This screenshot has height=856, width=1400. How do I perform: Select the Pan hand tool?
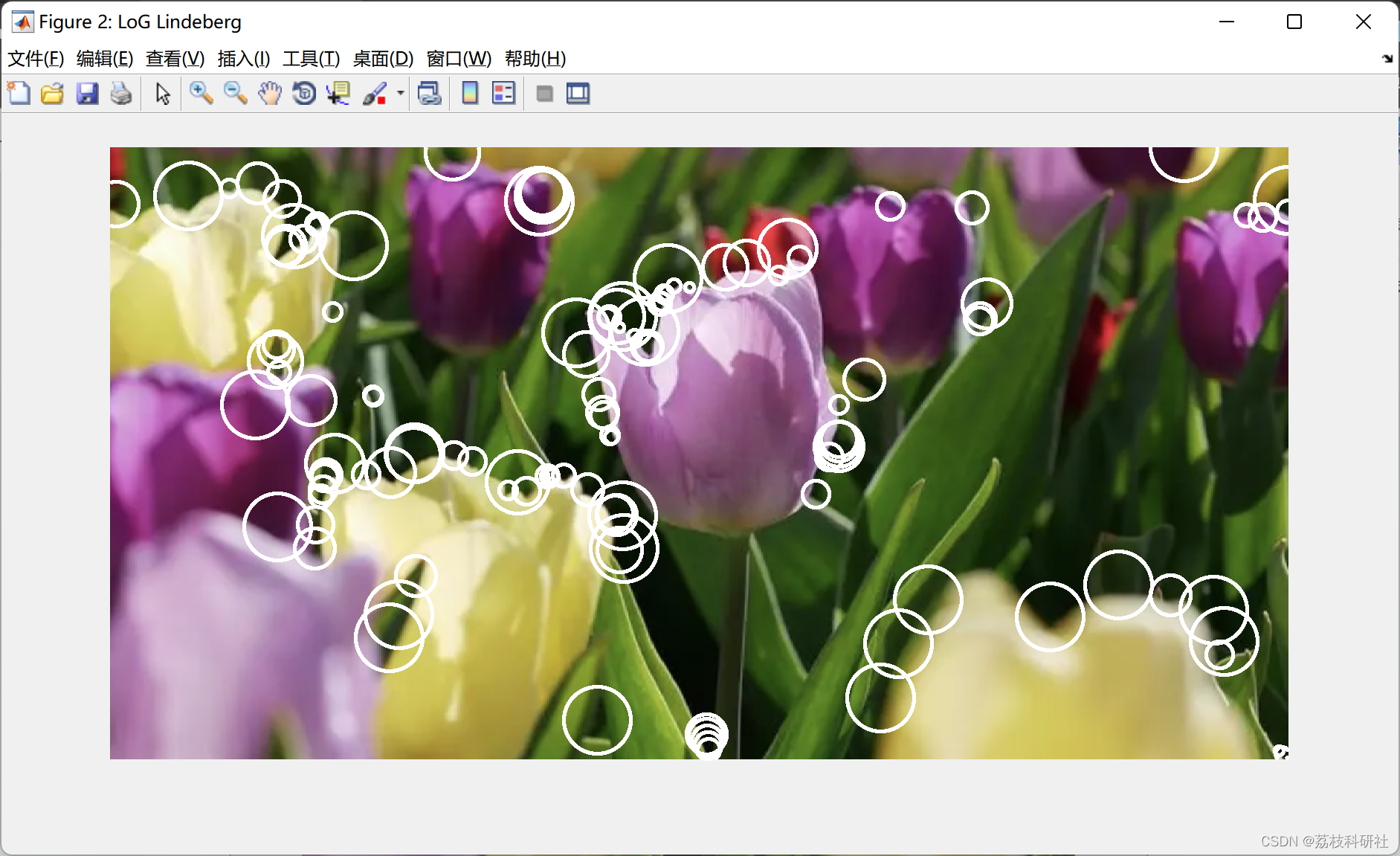point(270,94)
